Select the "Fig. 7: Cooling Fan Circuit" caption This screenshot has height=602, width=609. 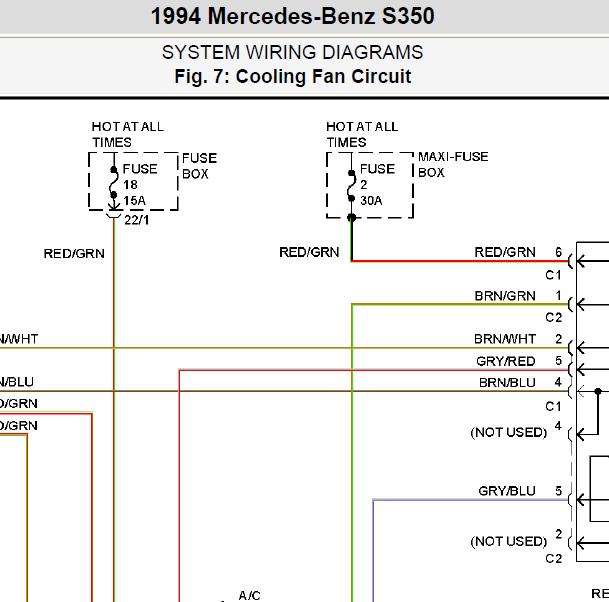click(x=292, y=77)
